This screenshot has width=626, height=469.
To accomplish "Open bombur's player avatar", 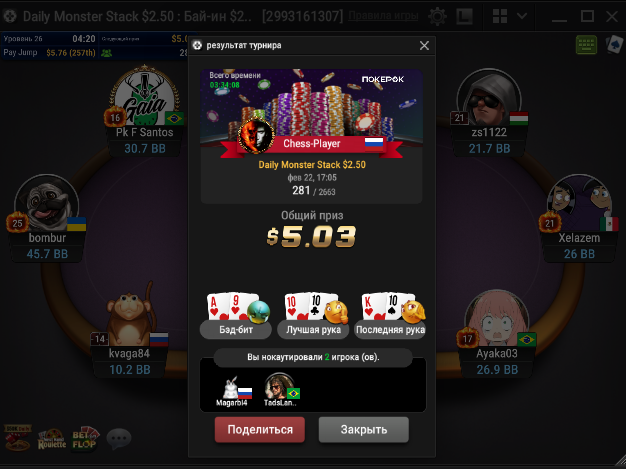I will (47, 203).
